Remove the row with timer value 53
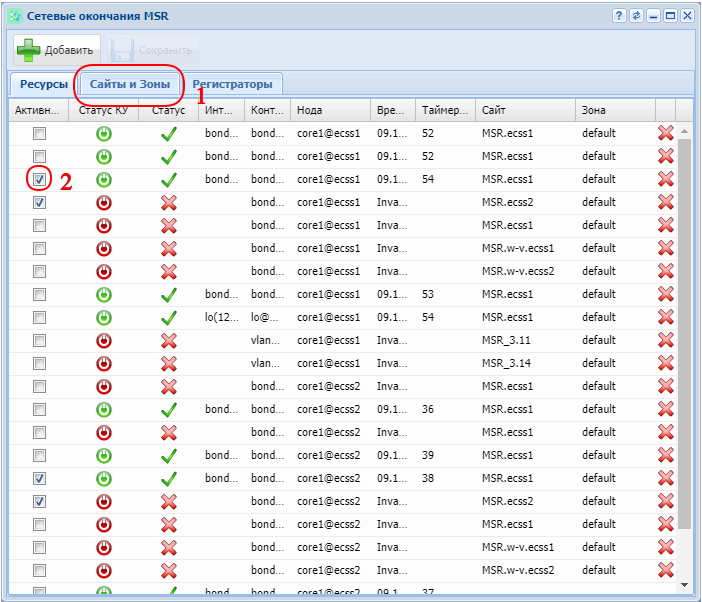 [x=665, y=294]
